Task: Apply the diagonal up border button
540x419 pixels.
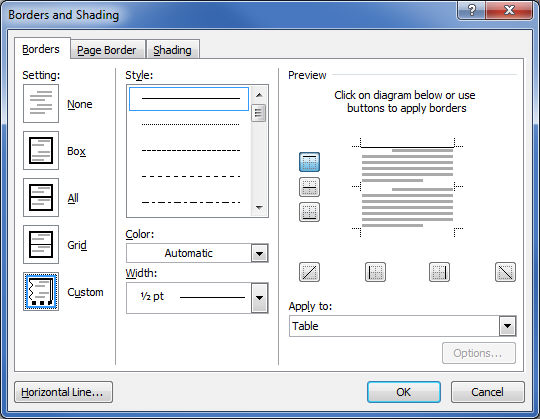Action: (x=309, y=272)
